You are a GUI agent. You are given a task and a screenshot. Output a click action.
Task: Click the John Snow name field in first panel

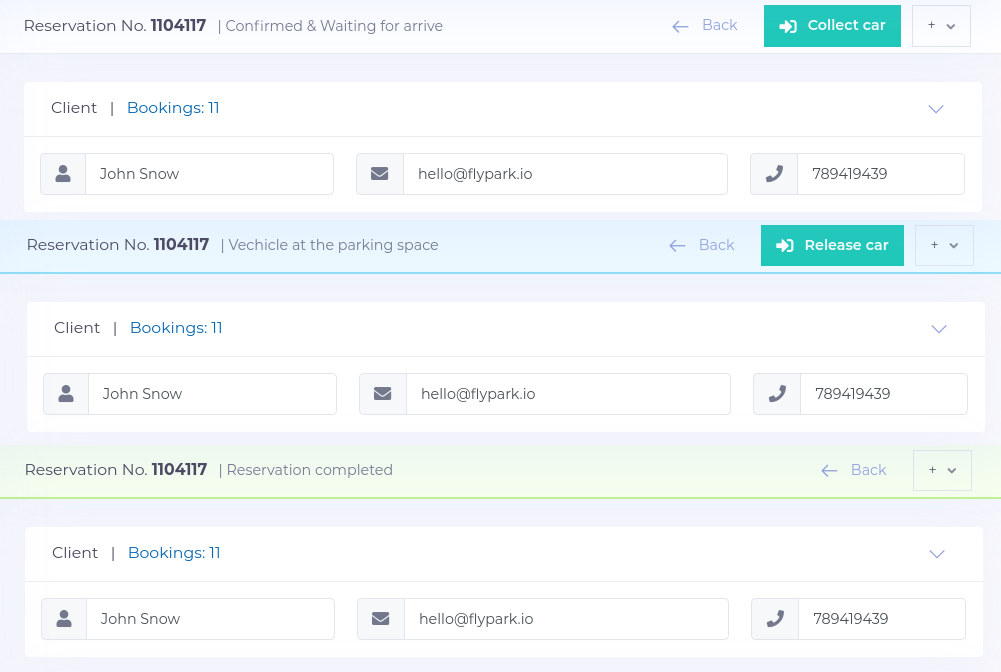(x=209, y=174)
